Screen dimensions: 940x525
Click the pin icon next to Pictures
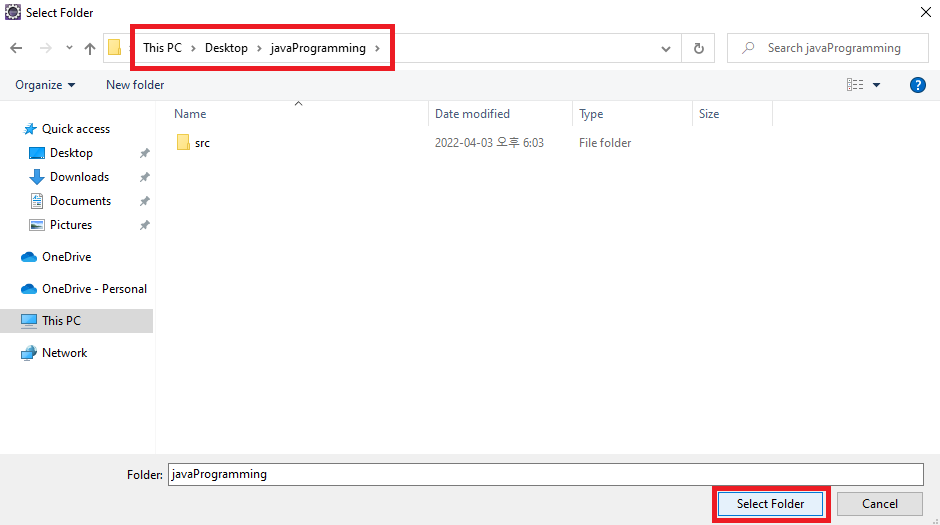144,225
